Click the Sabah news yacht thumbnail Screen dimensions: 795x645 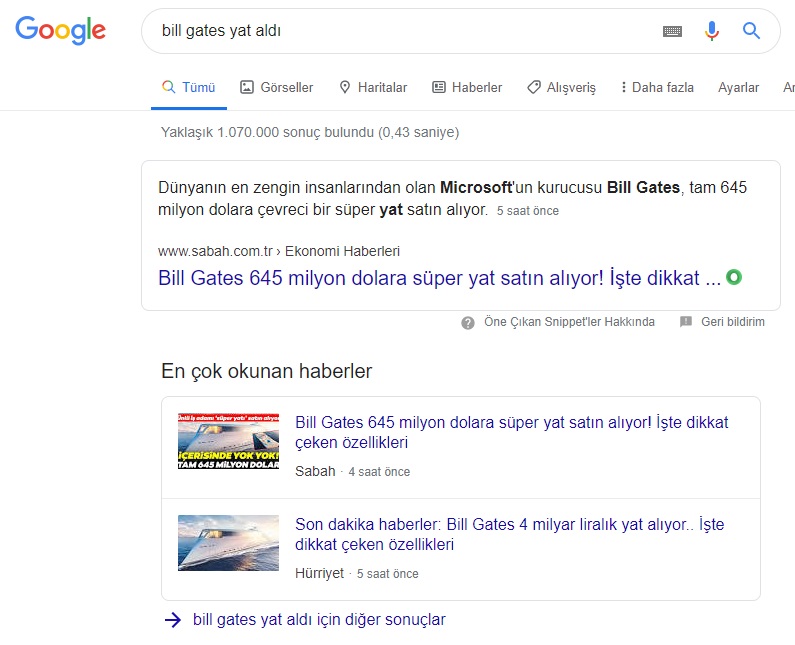(228, 441)
